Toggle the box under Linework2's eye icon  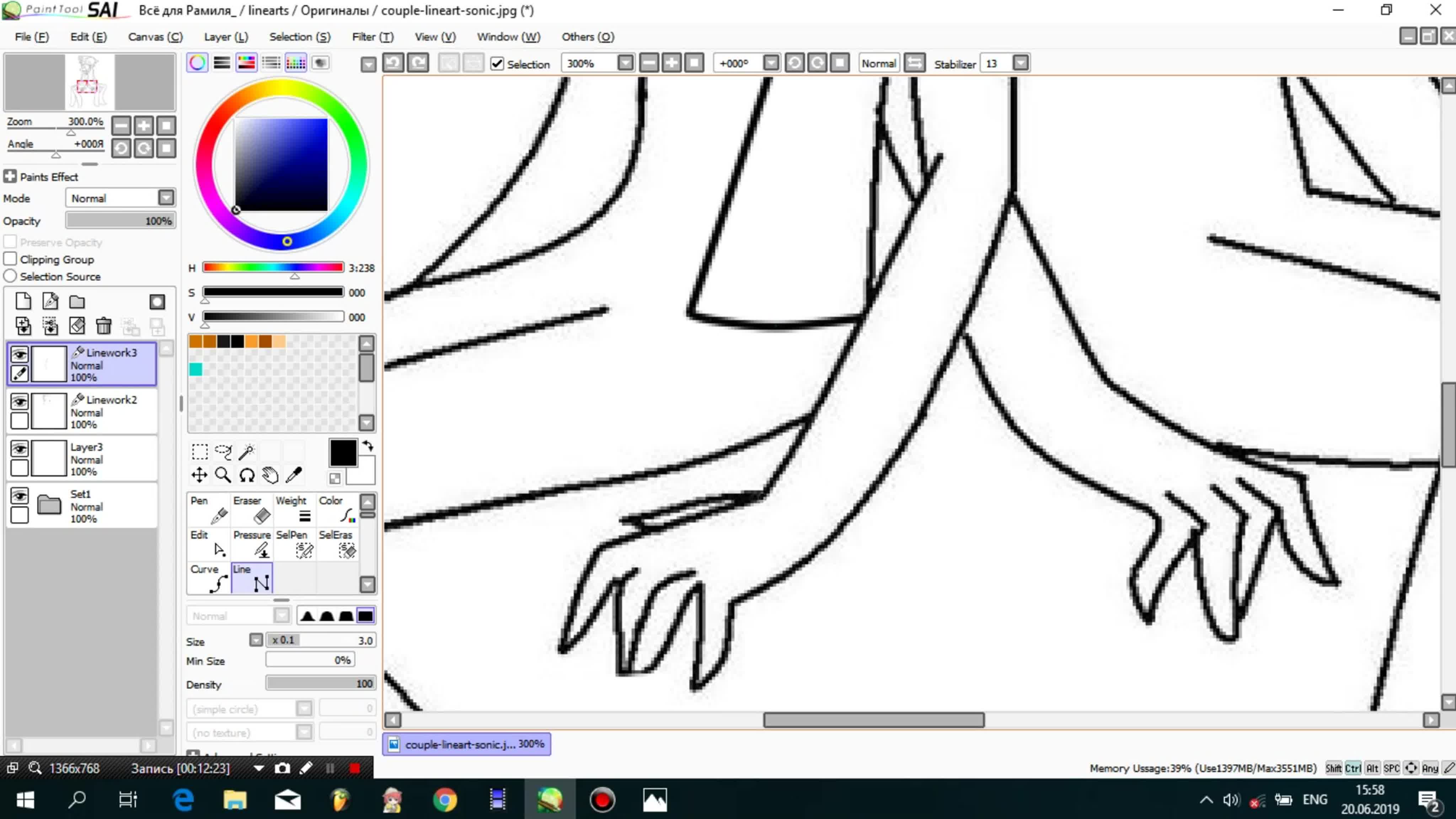coord(20,421)
